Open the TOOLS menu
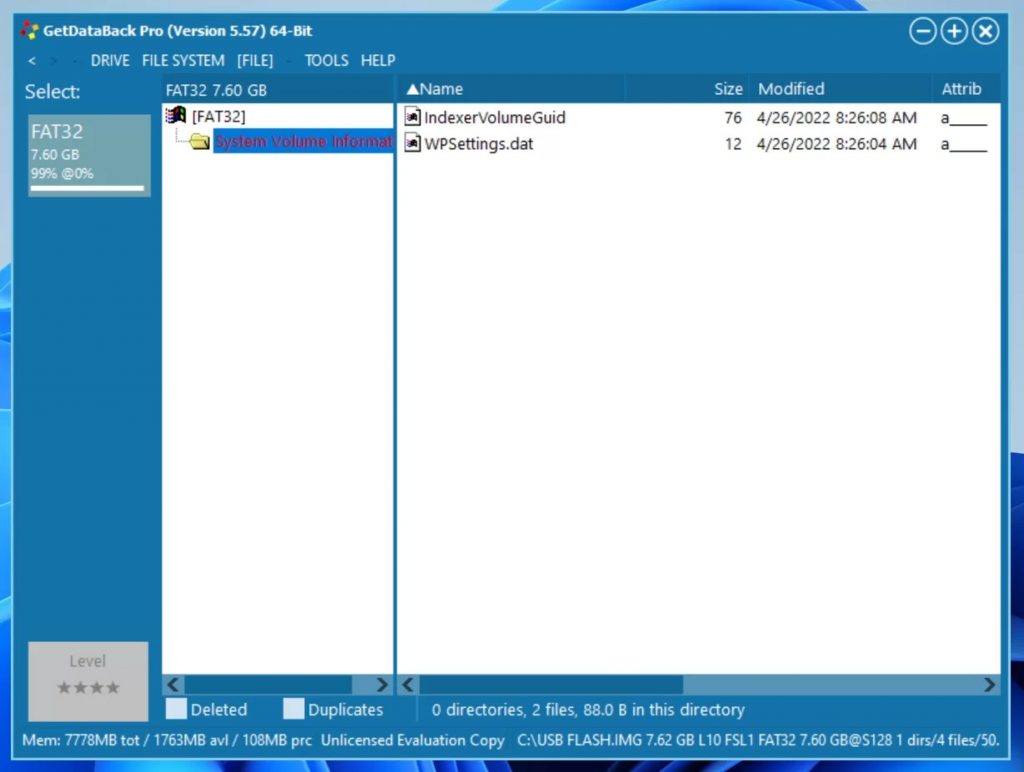Screen dimensions: 1024x772 click(326, 60)
